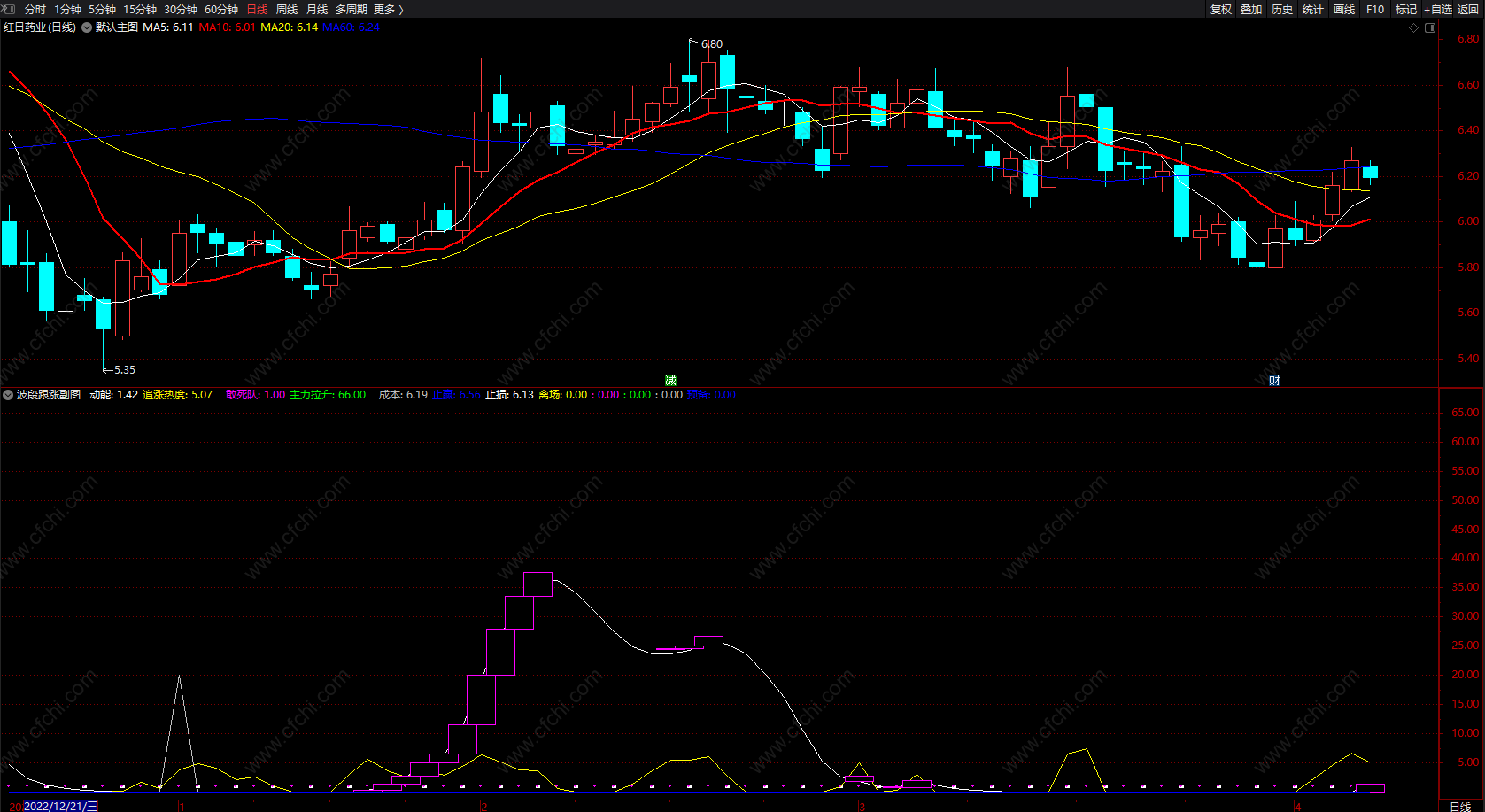Click the 复权 button
The image size is (1485, 812).
[1221, 10]
